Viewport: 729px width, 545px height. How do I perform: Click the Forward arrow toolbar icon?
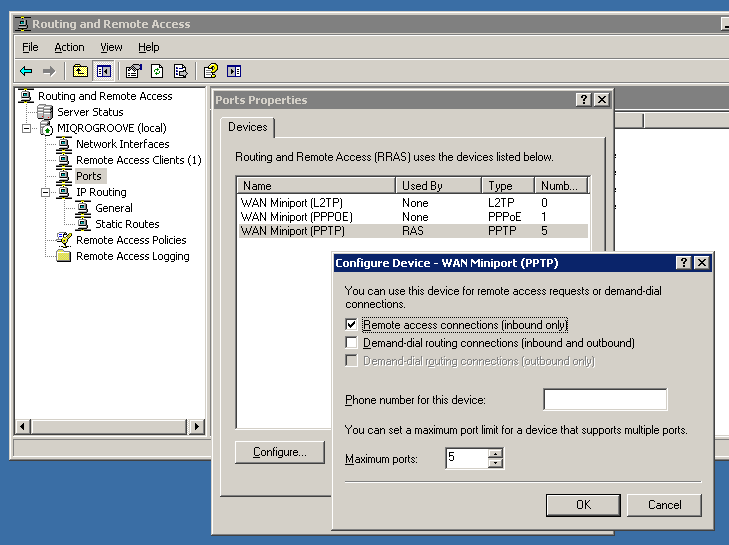tap(49, 71)
